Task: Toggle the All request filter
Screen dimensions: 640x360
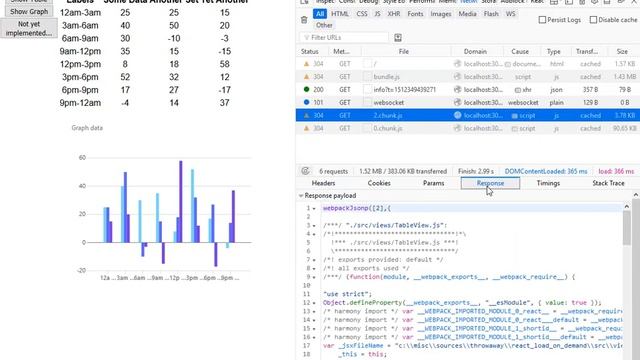Action: pos(320,14)
